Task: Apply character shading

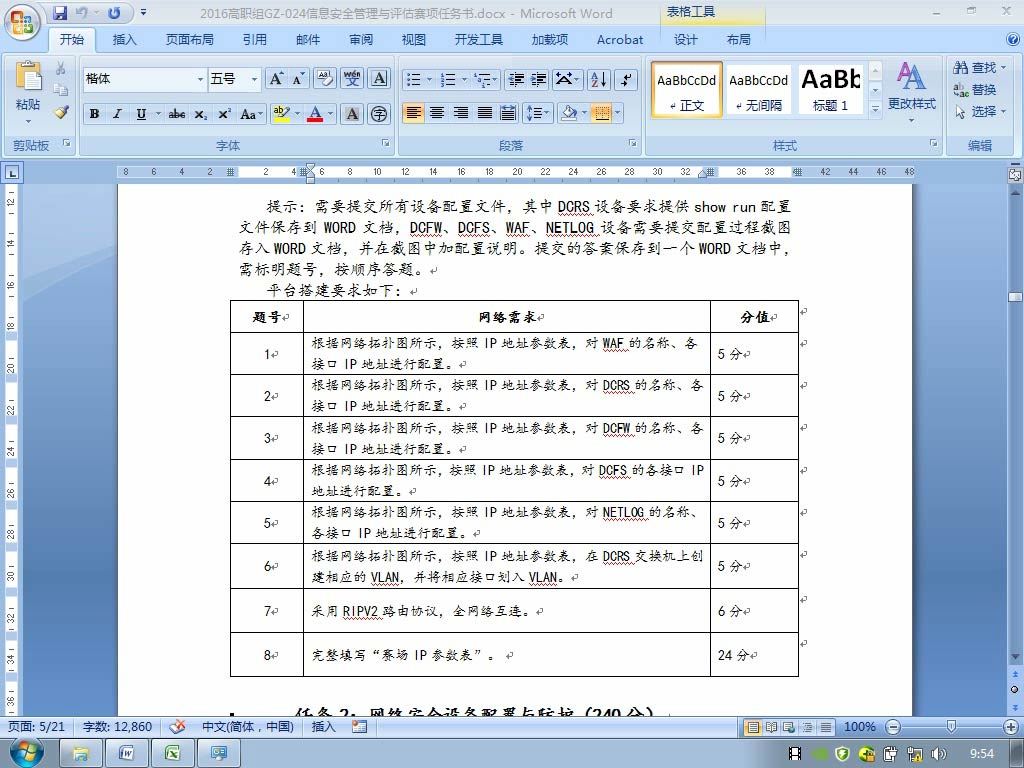Action: (x=352, y=114)
